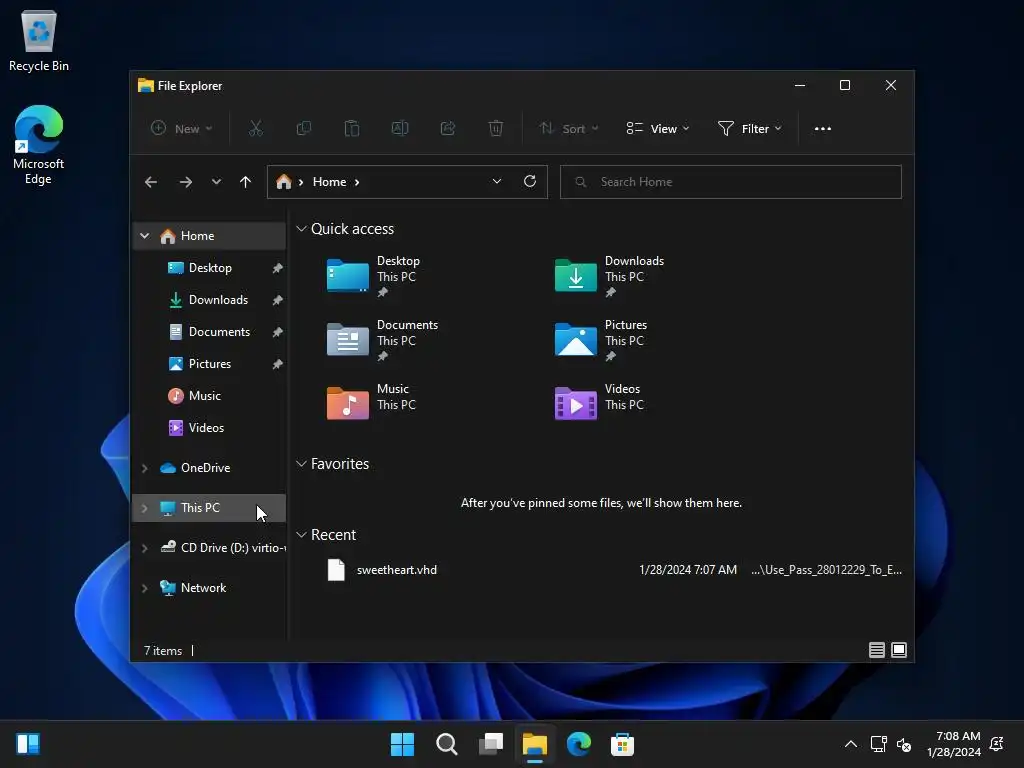Click the Cut scissors icon in toolbar
The height and width of the screenshot is (768, 1024).
pos(255,129)
